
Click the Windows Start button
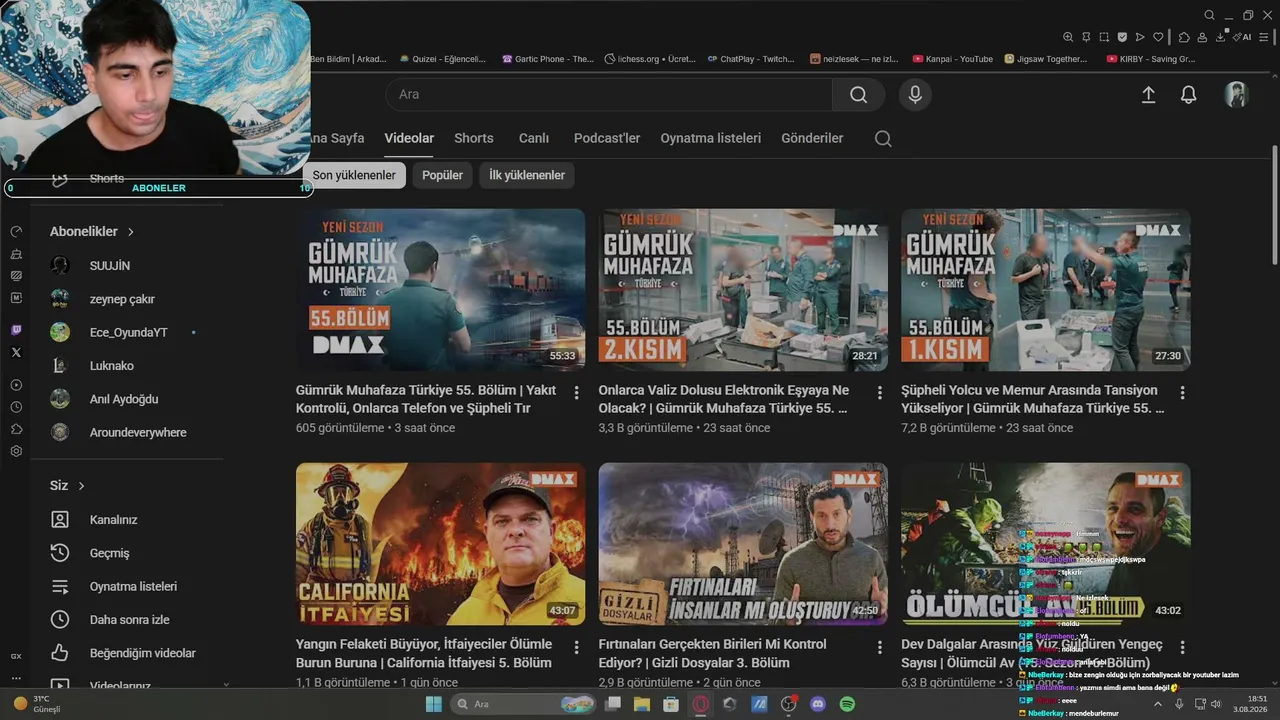[x=434, y=704]
